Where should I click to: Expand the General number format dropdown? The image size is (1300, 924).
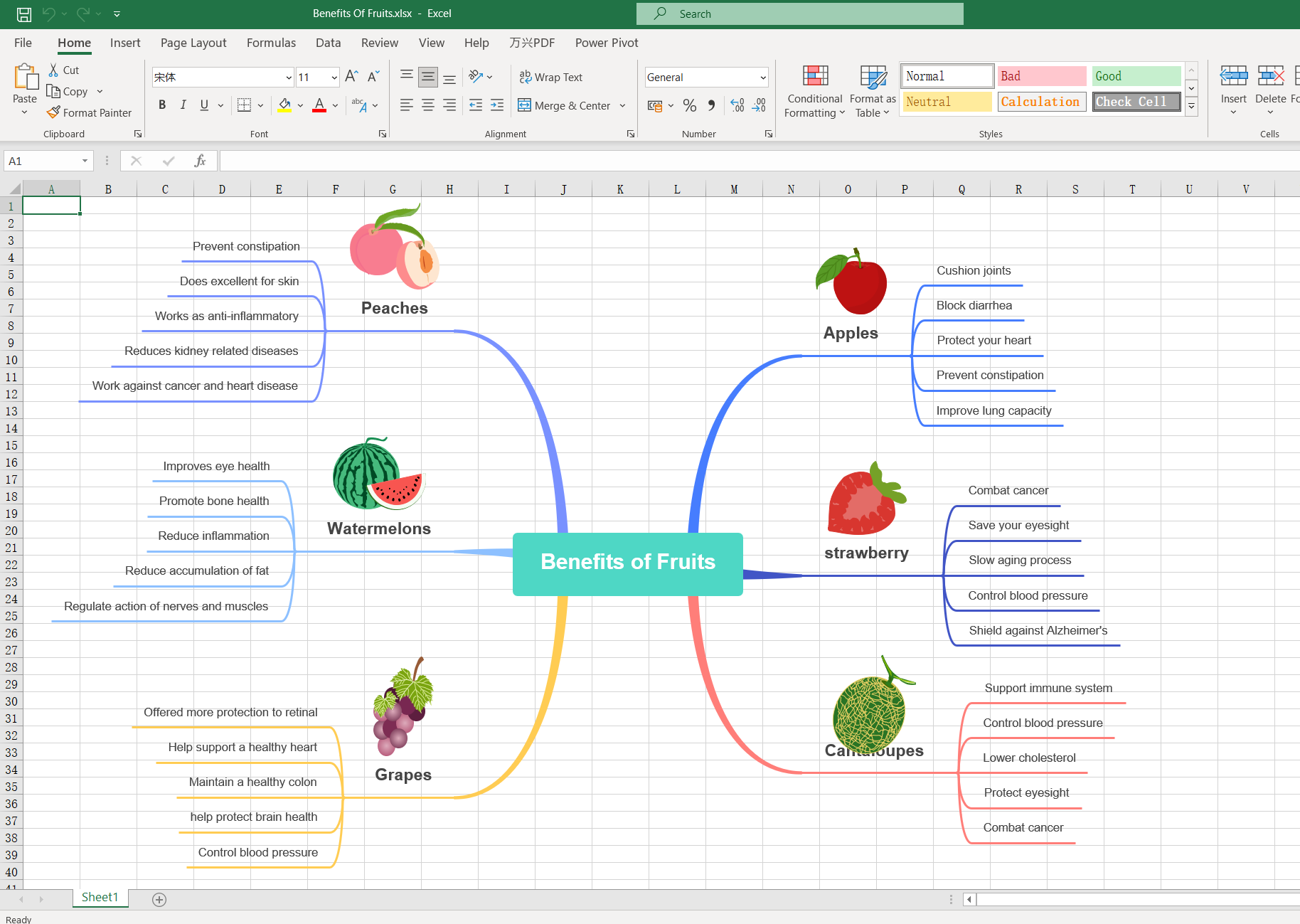coord(763,77)
